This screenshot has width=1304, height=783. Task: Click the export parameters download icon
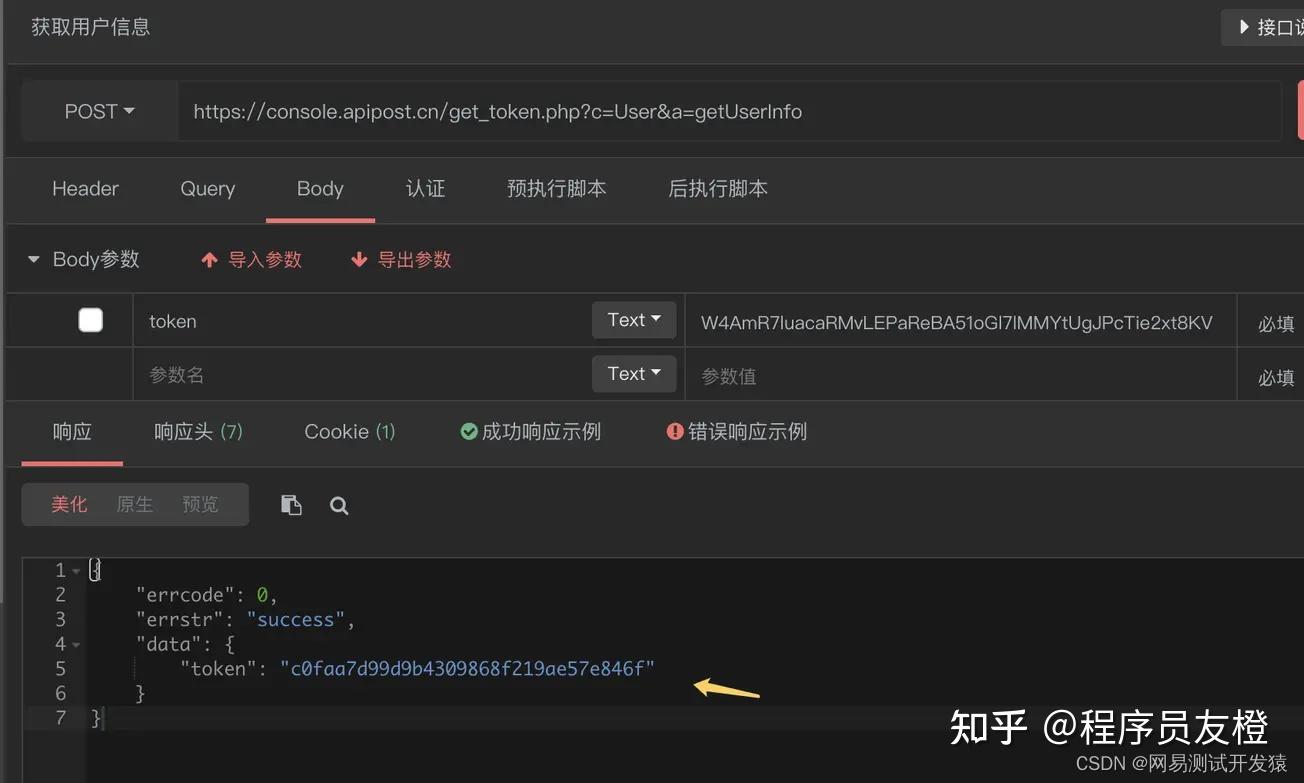[x=359, y=258]
